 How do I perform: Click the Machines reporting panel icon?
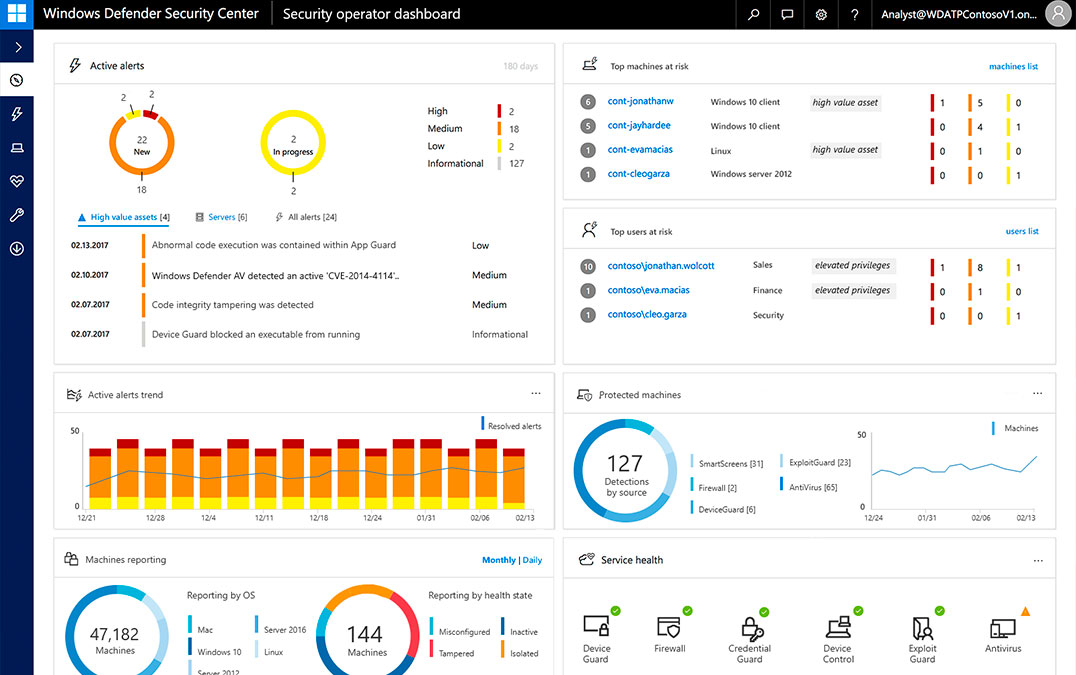[71, 559]
